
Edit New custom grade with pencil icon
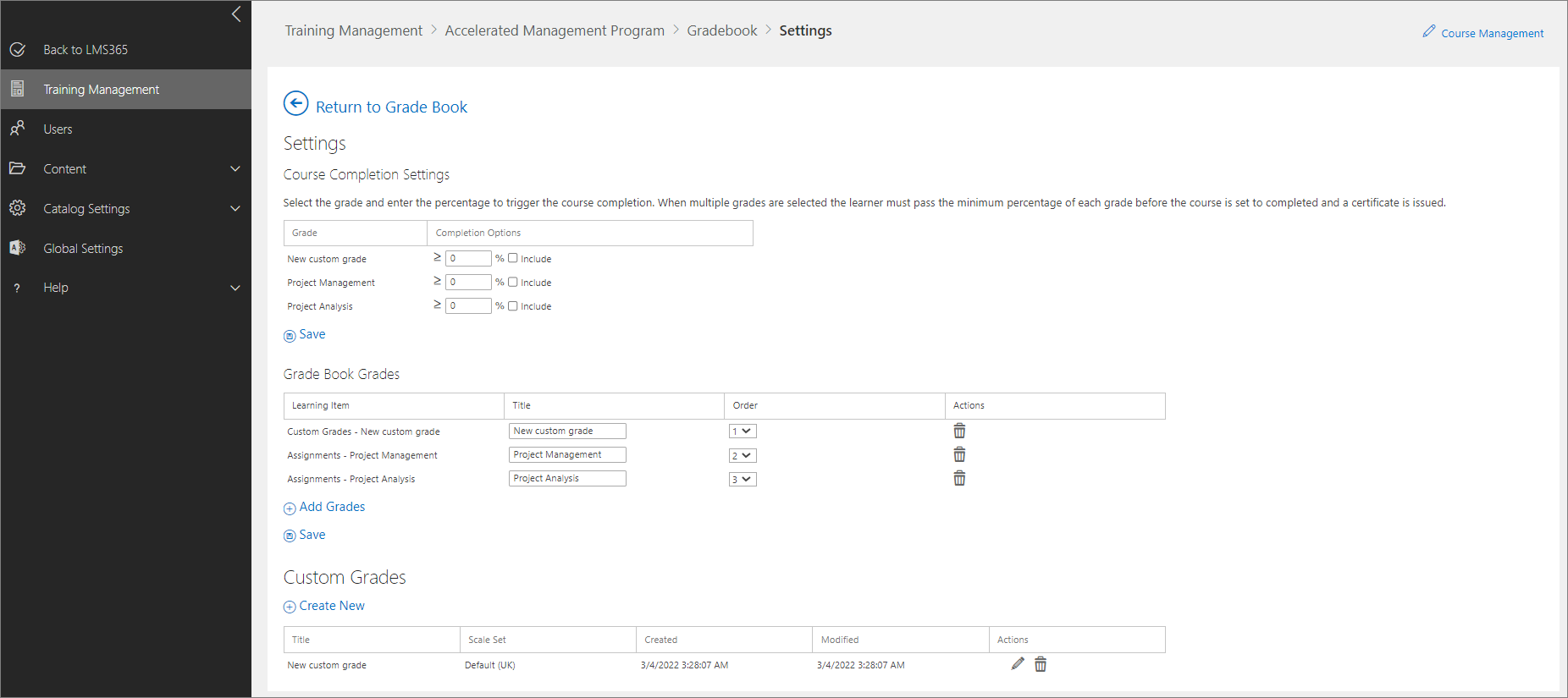tap(1018, 664)
